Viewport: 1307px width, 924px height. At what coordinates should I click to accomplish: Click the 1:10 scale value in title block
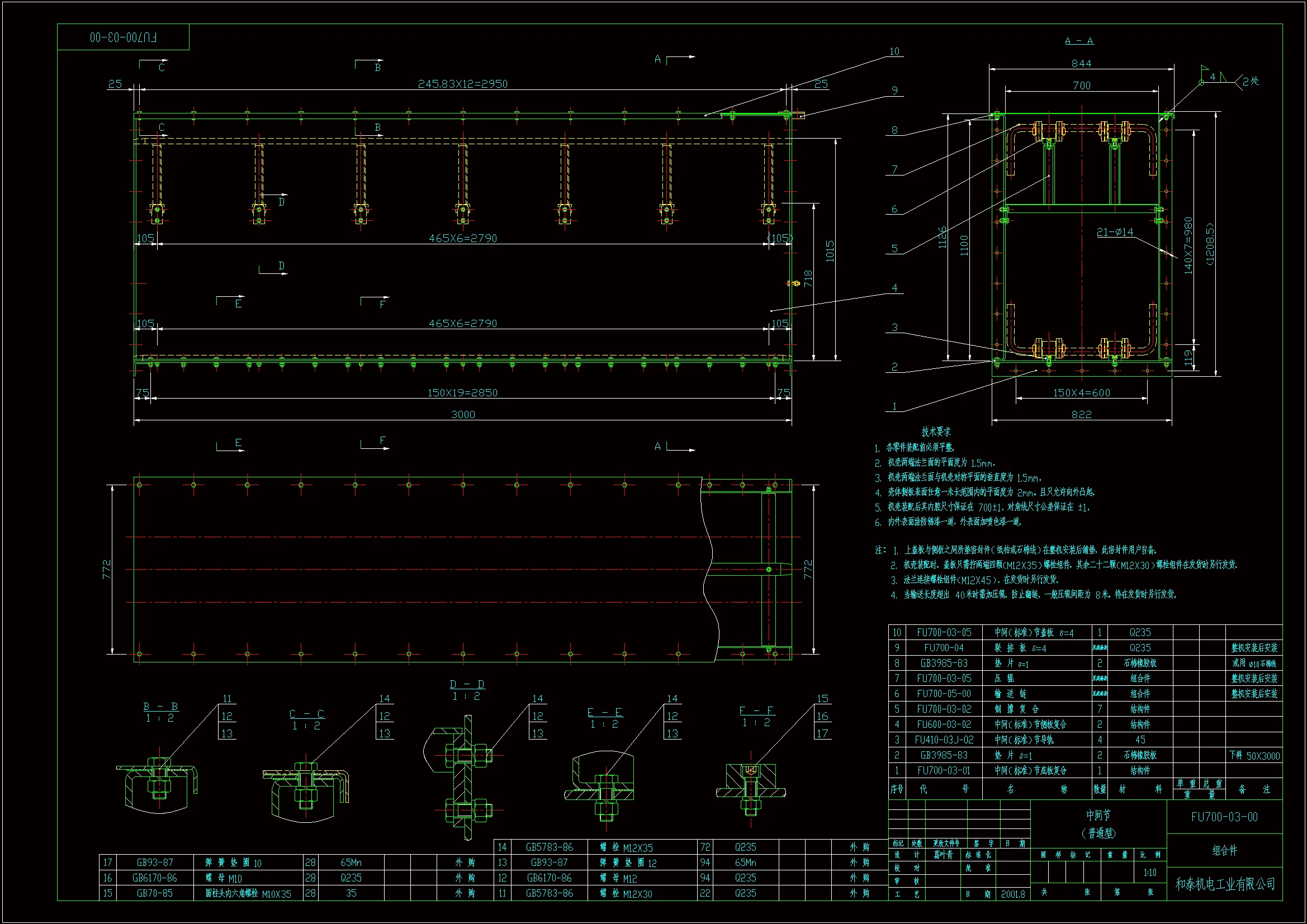tap(1149, 873)
